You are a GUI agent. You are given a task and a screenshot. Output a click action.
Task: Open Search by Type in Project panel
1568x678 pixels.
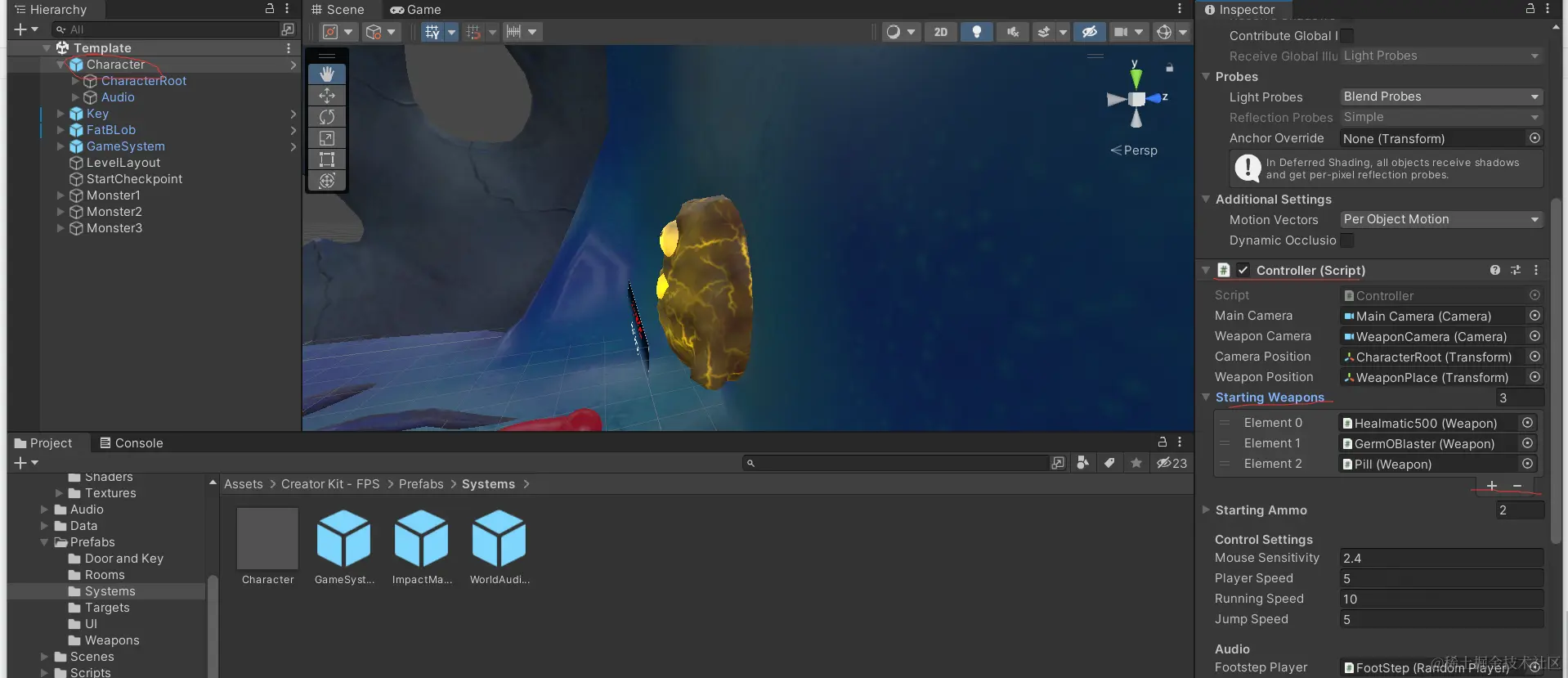tap(1083, 463)
